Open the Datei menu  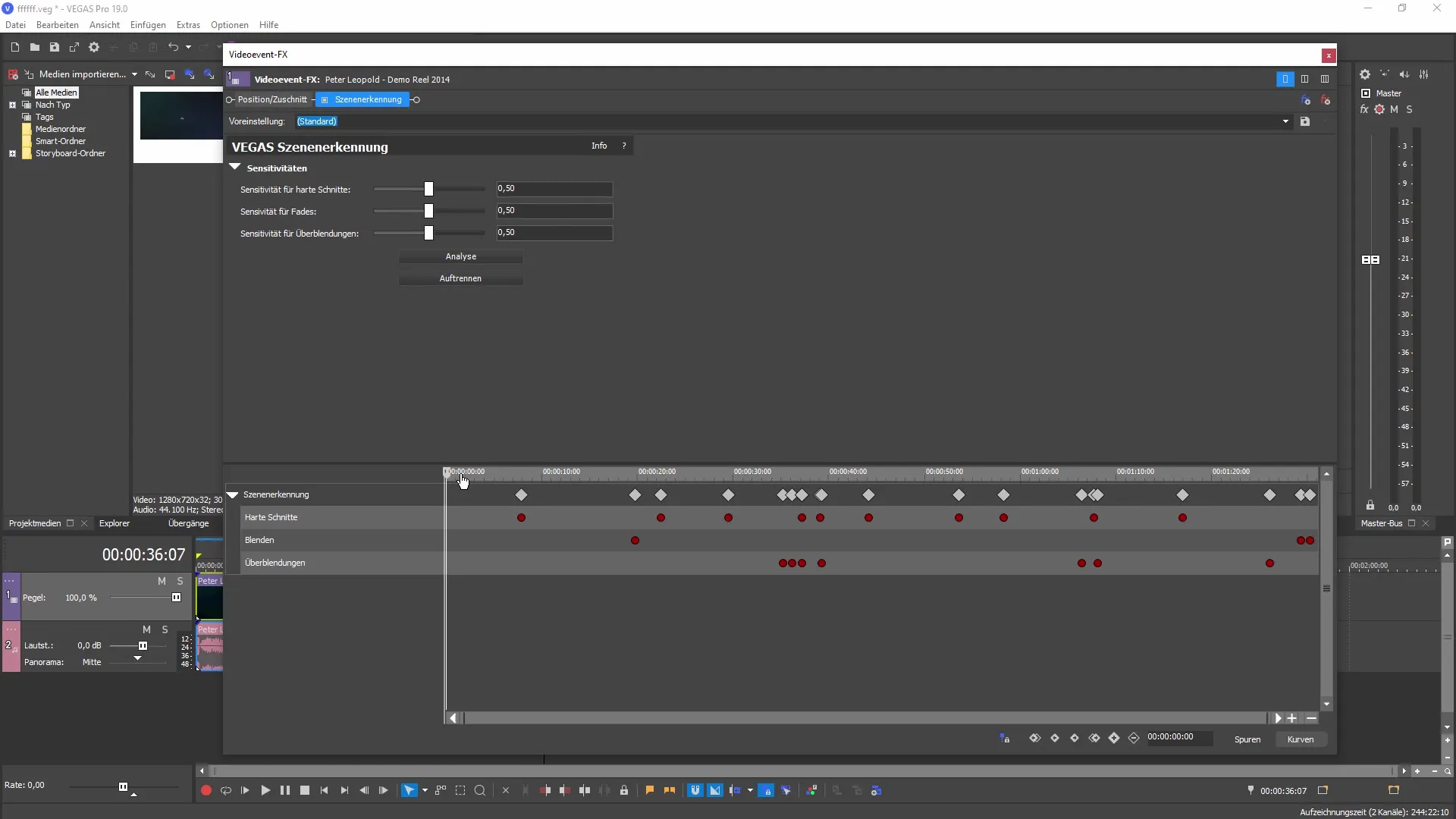coord(15,25)
